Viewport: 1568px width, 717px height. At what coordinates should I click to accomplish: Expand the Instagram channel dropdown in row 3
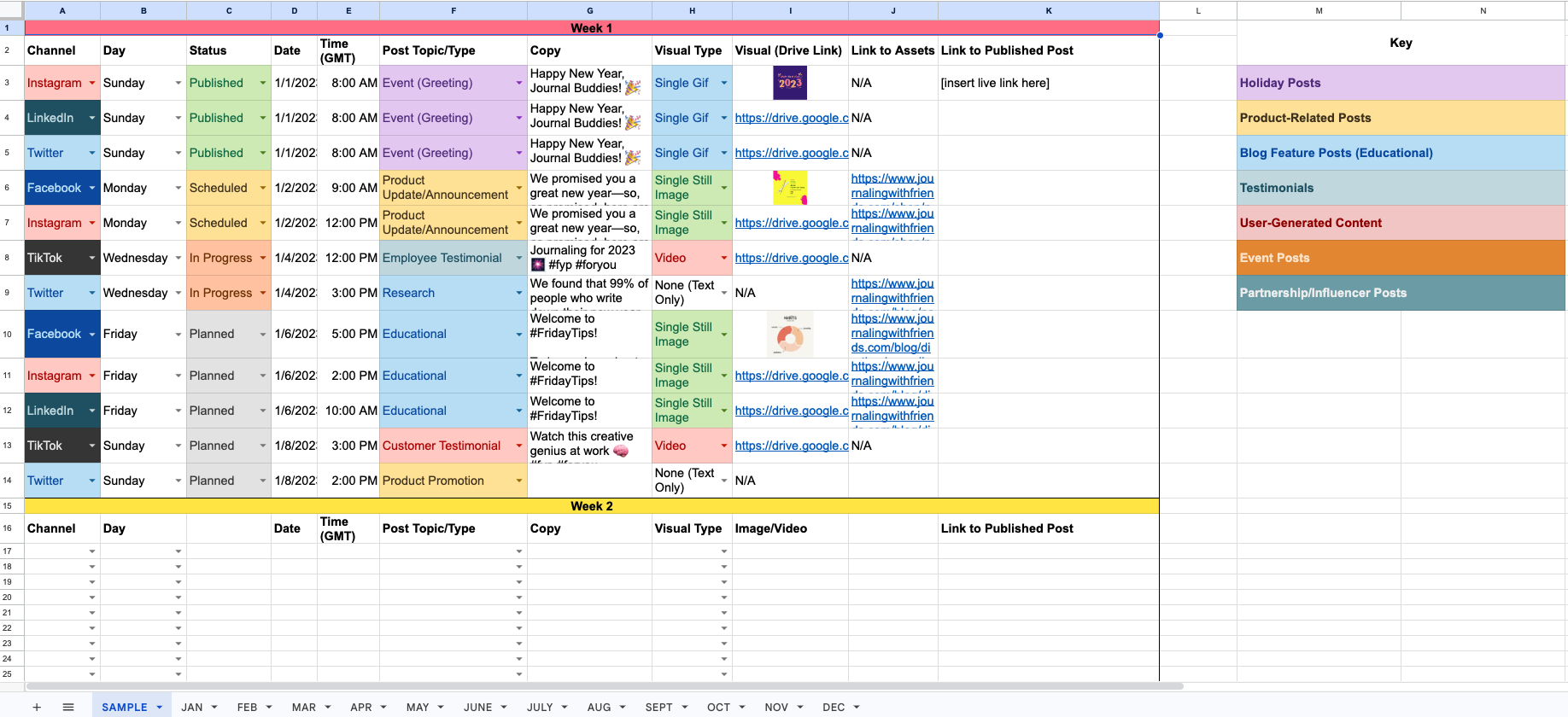click(x=91, y=83)
